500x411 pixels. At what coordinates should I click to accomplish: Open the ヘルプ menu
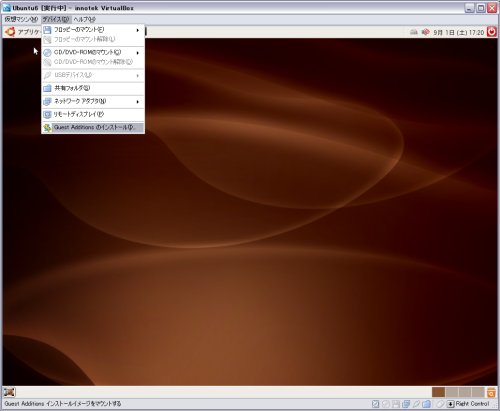85,19
